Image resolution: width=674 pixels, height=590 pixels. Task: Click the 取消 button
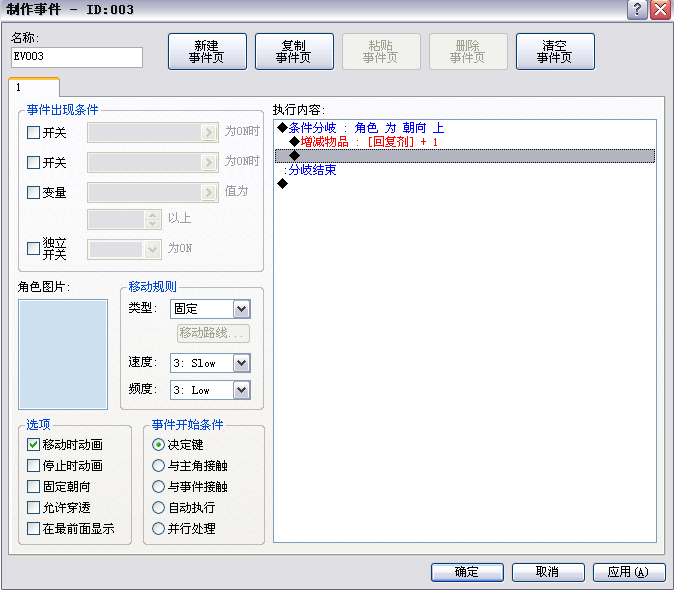tap(548, 572)
